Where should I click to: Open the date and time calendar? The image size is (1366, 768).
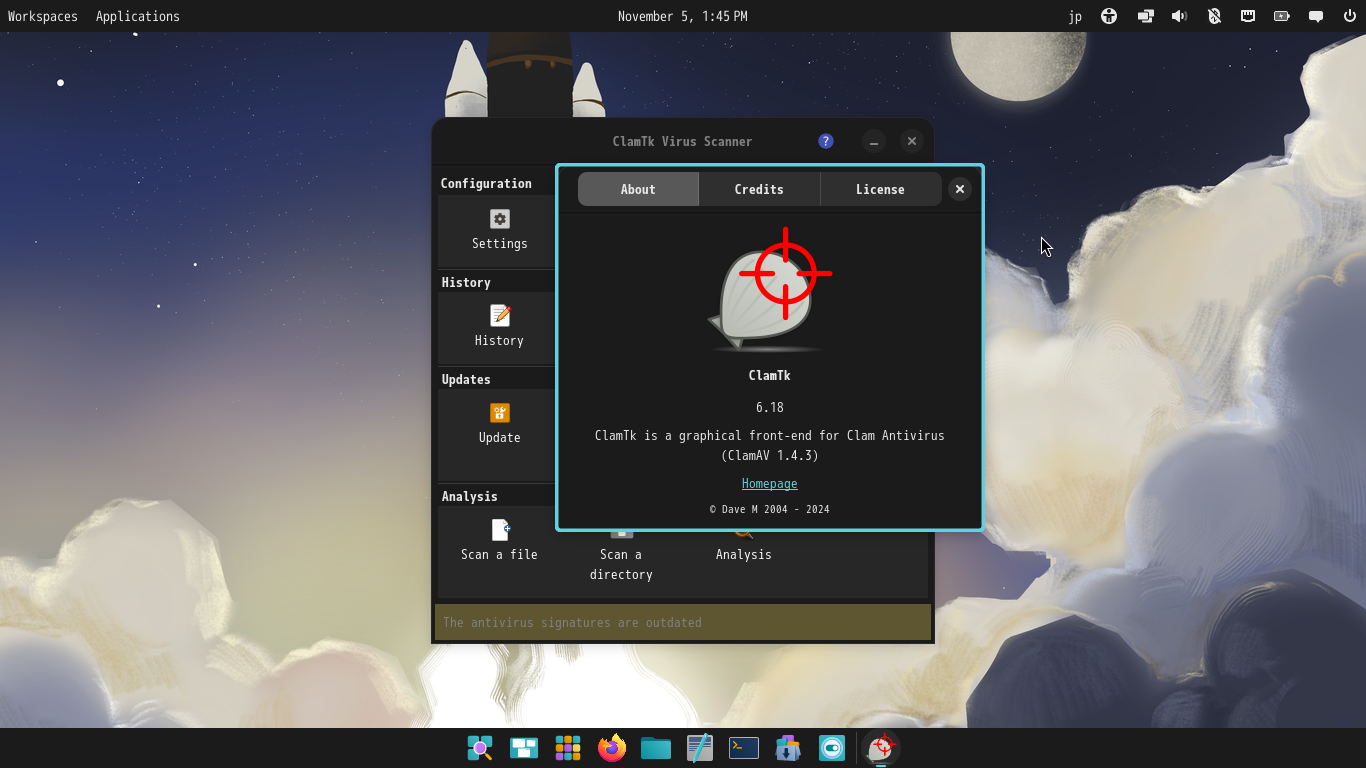(x=683, y=16)
